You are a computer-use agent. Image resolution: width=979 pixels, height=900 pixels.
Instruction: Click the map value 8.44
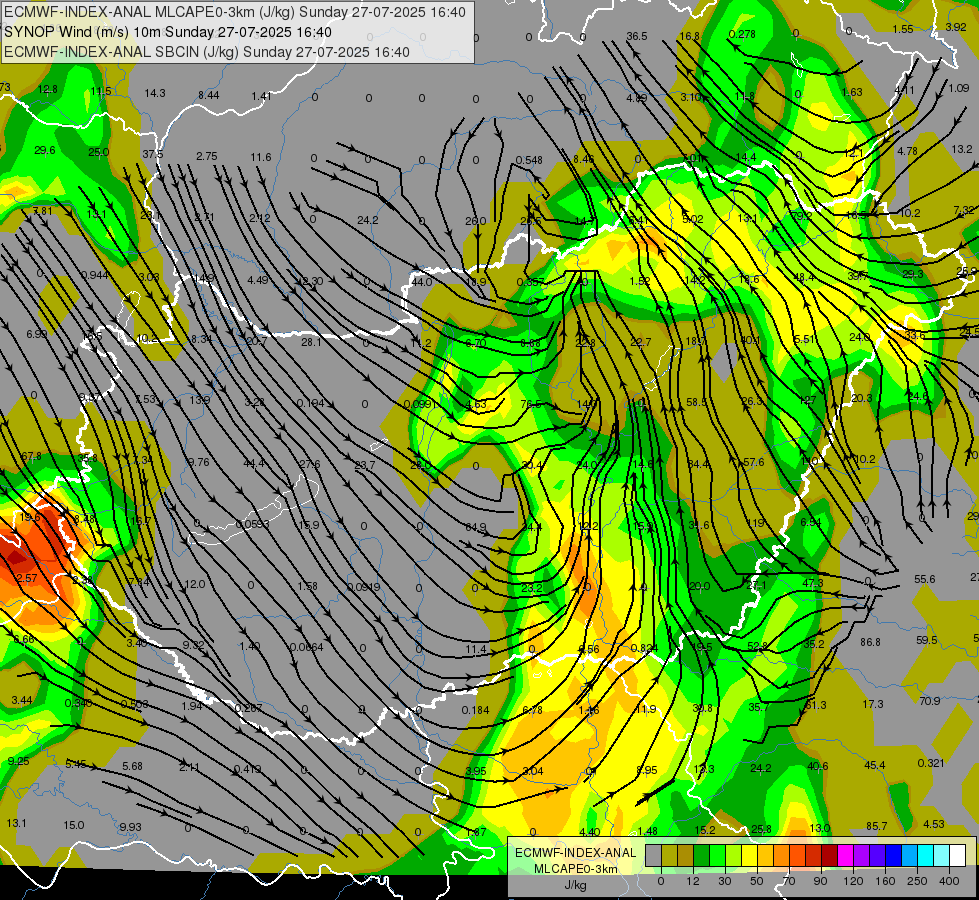coord(209,95)
